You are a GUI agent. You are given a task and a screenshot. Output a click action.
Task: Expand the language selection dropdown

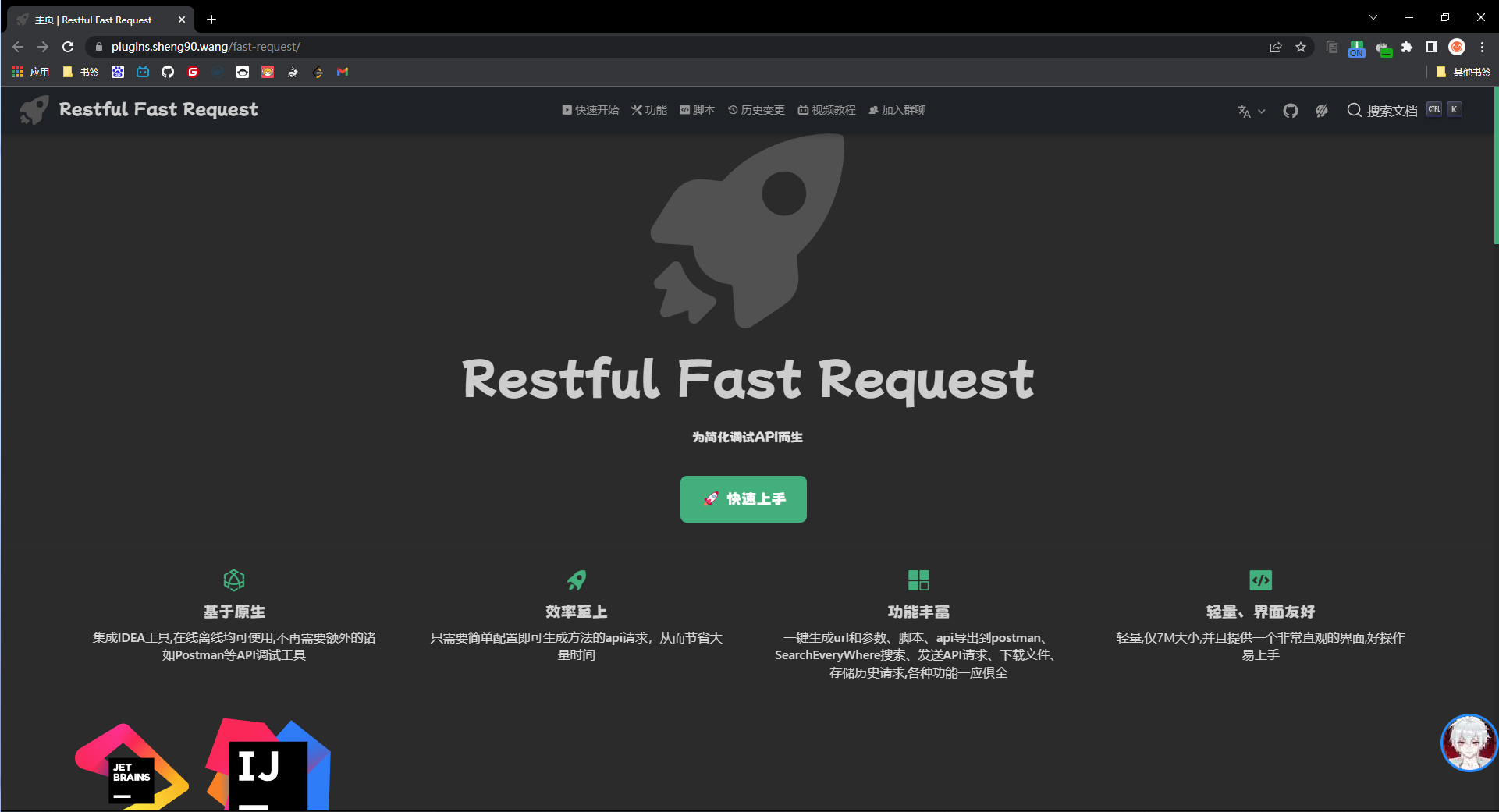1251,112
